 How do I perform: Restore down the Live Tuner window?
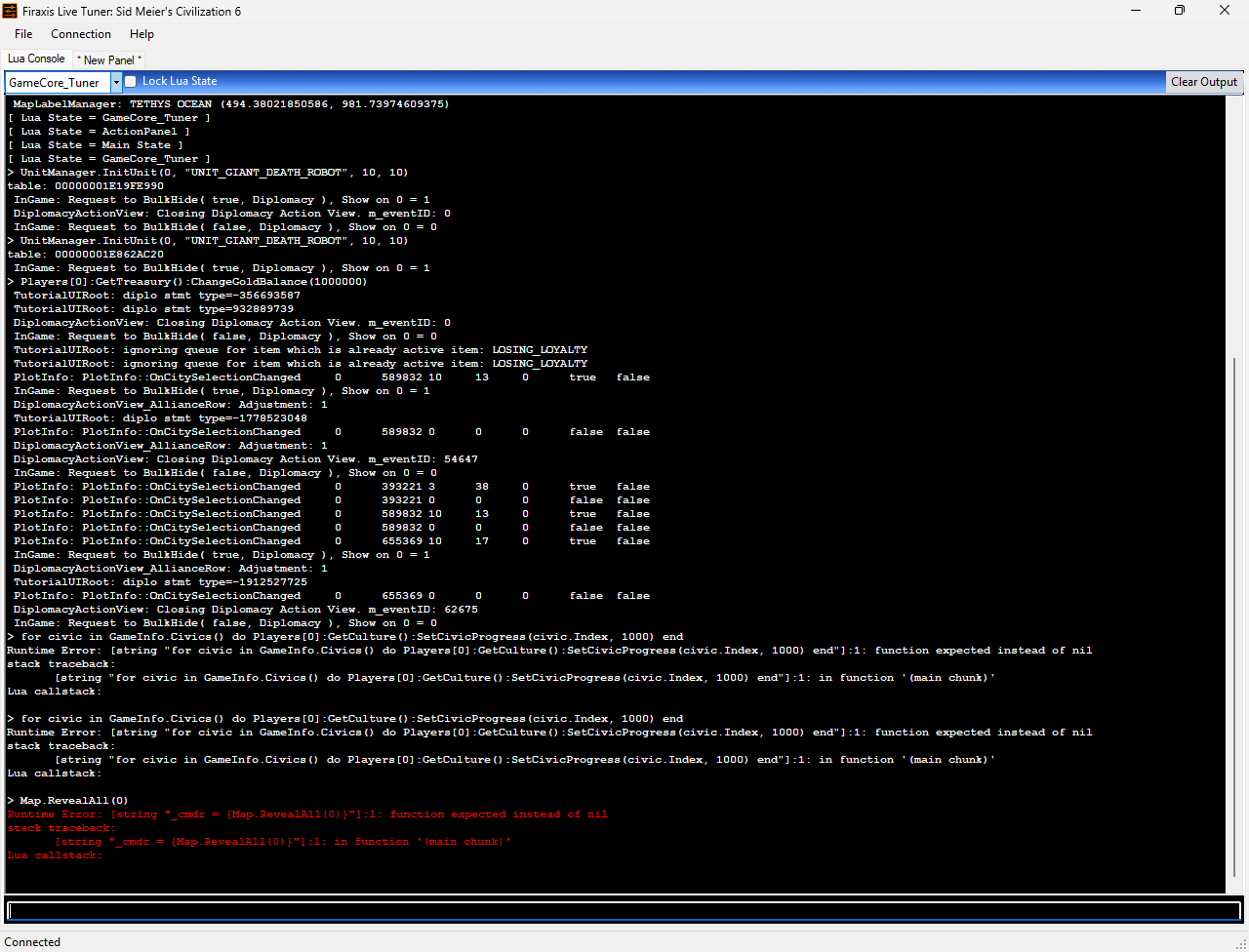coord(1180,11)
